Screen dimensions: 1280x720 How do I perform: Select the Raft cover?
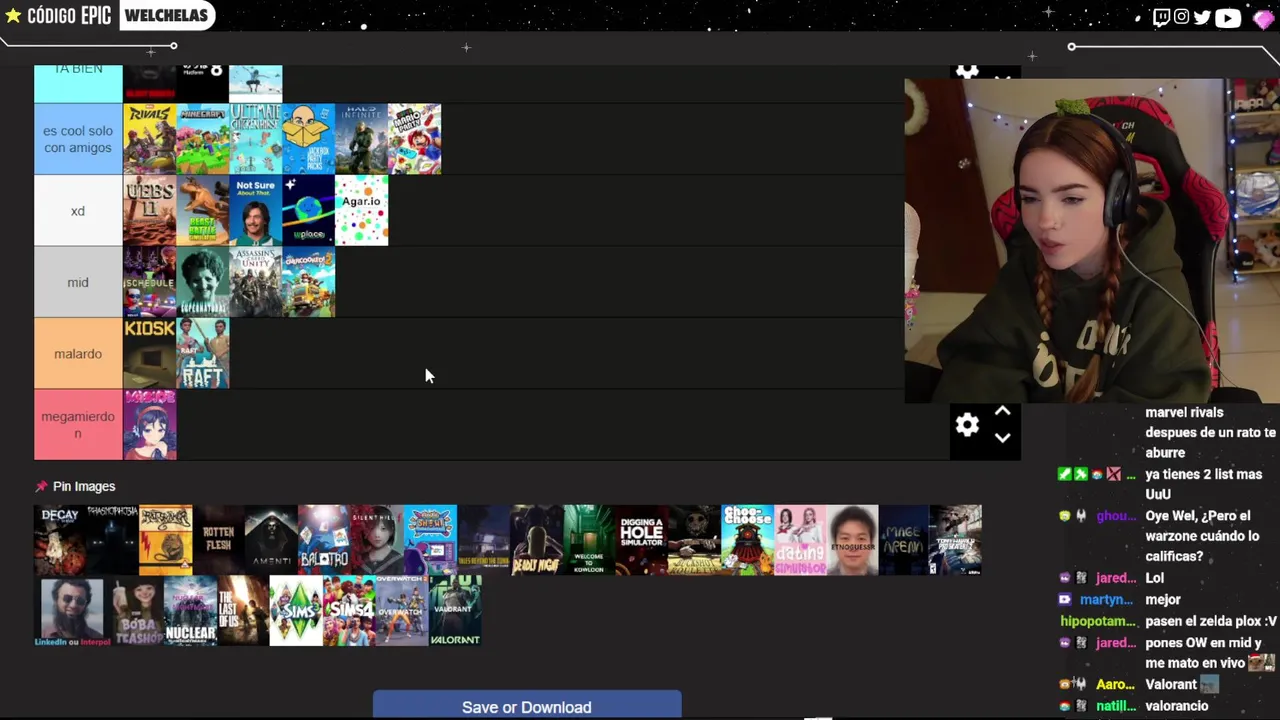(202, 354)
